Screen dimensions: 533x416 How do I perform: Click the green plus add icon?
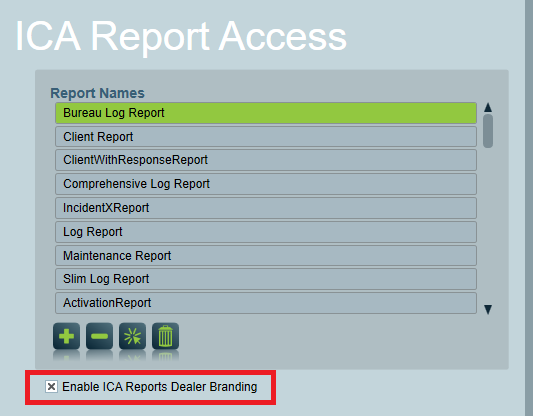coord(66,336)
